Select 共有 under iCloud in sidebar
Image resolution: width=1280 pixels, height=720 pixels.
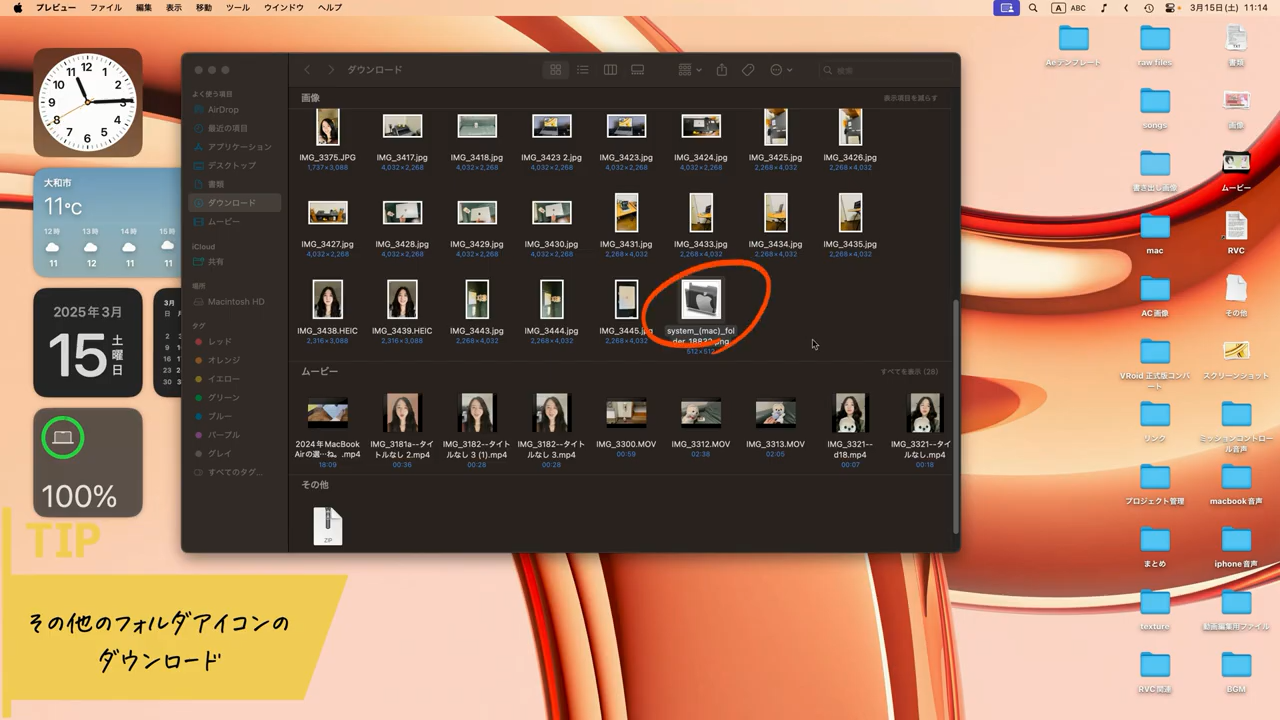[216, 262]
